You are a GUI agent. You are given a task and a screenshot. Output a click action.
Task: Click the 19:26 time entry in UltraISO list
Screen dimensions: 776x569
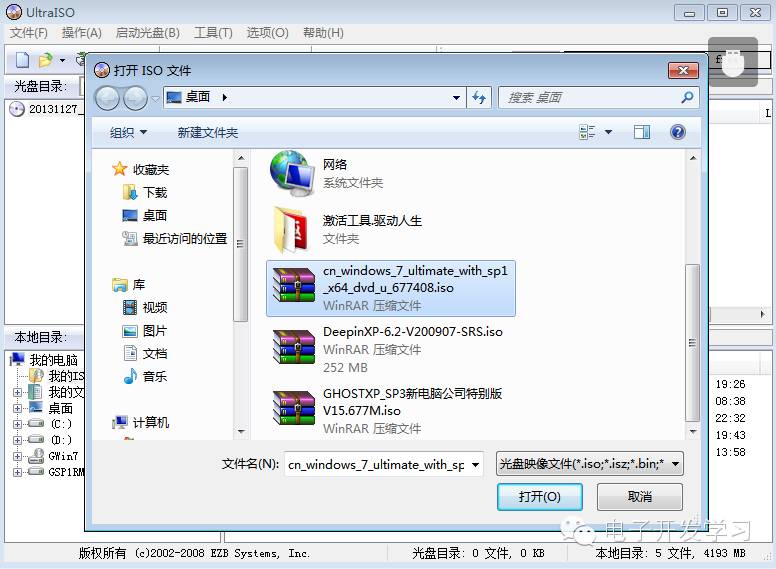[730, 384]
